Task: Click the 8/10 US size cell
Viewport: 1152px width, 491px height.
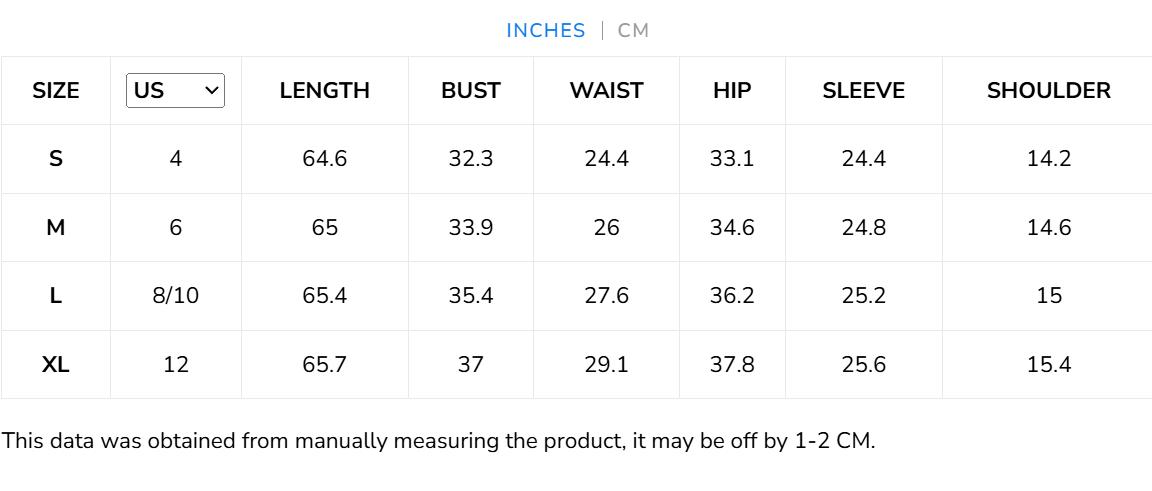Action: point(176,296)
